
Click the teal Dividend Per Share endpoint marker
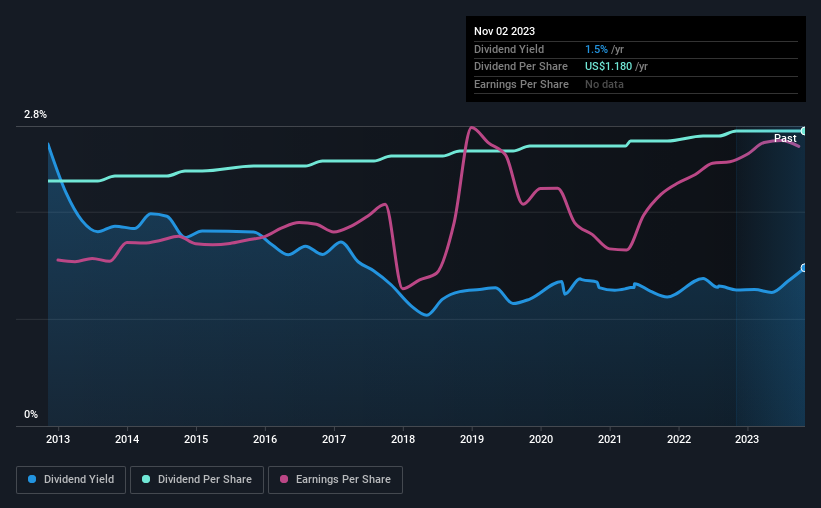click(x=803, y=131)
